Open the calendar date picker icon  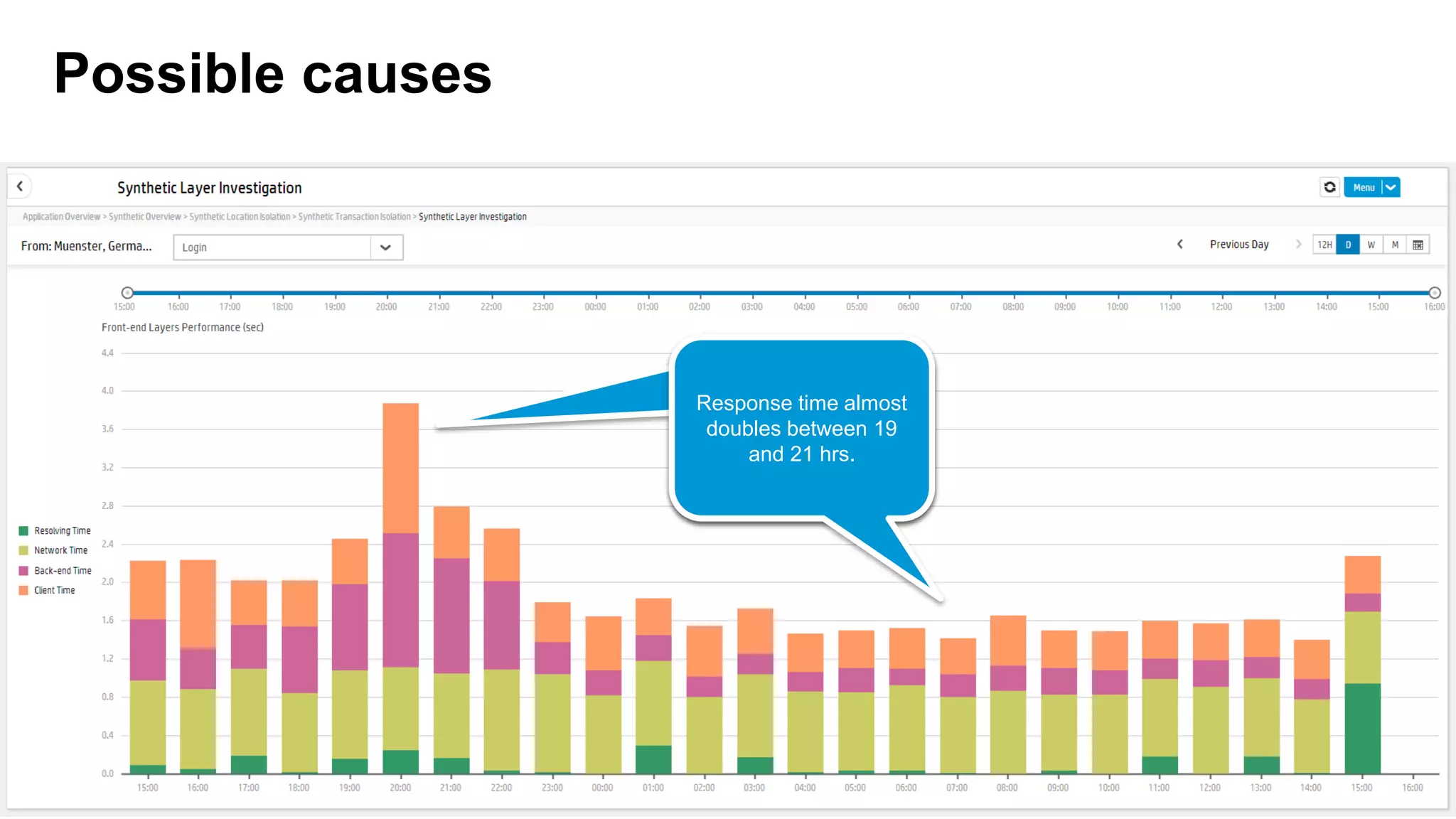point(1418,245)
